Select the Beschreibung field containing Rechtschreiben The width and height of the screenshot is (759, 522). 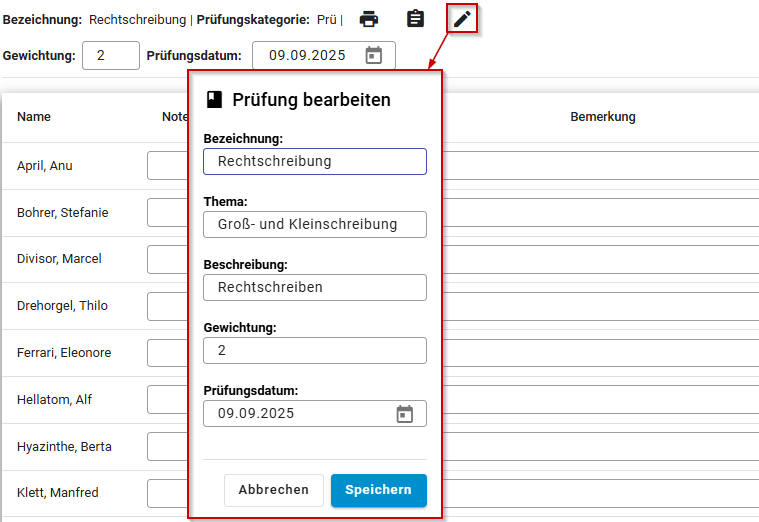(x=315, y=287)
